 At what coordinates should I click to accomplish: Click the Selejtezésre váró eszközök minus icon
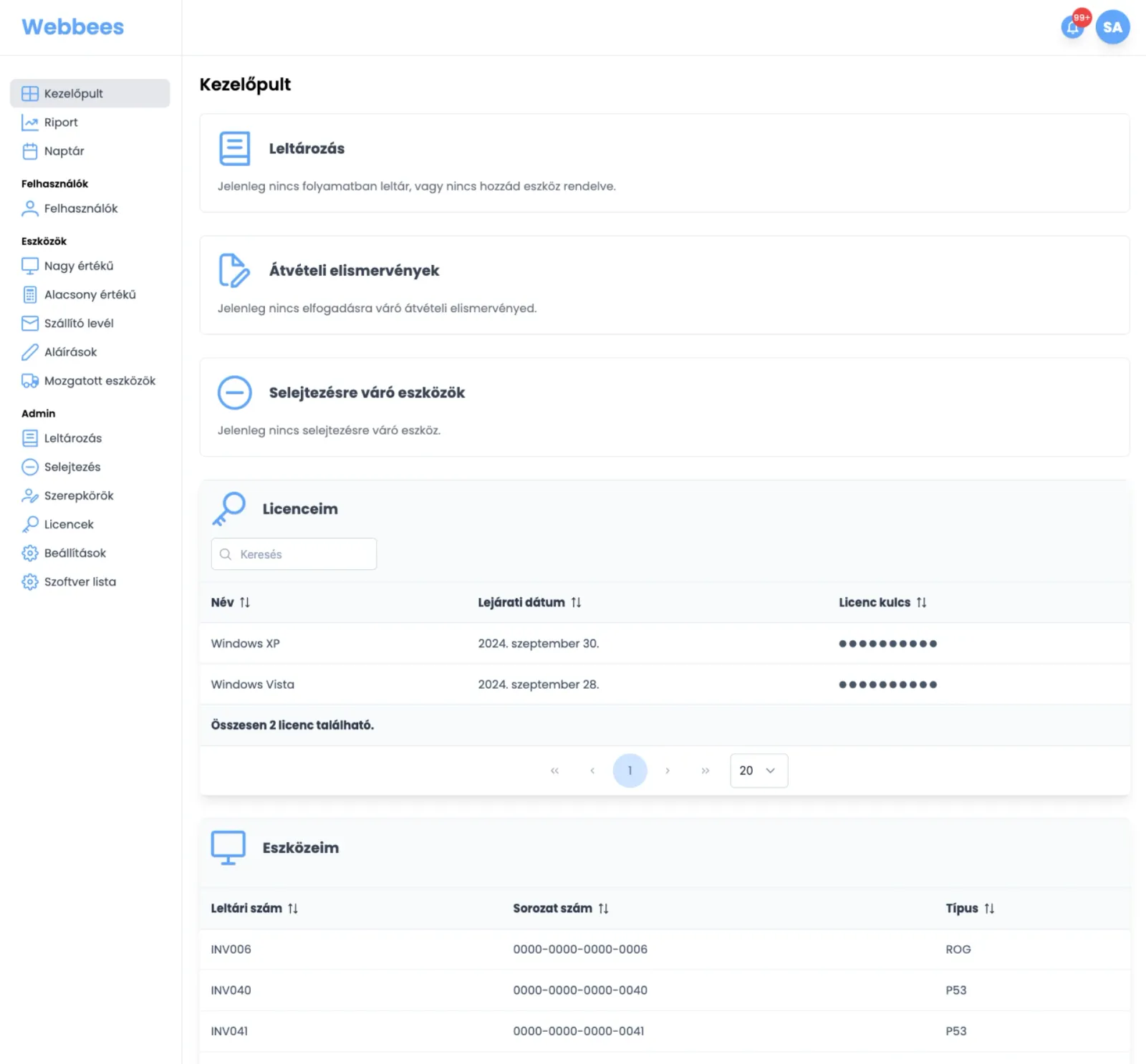click(234, 392)
